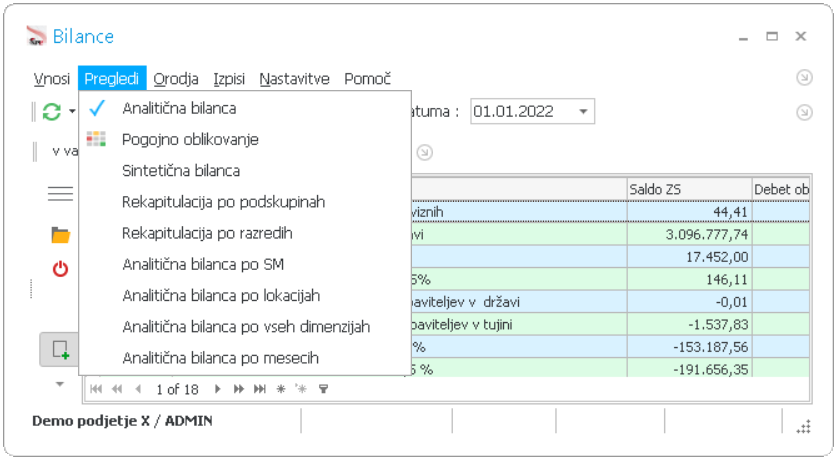Choose Analitična bilanca po SM
The width and height of the screenshot is (836, 460).
tap(245, 264)
